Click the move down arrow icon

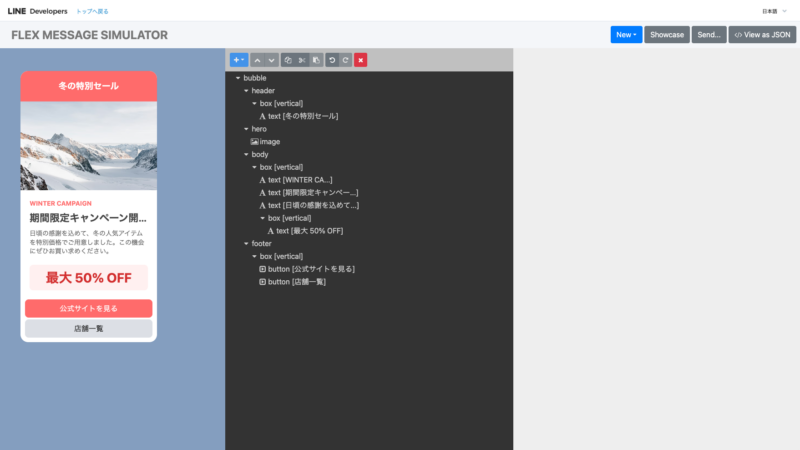point(271,60)
